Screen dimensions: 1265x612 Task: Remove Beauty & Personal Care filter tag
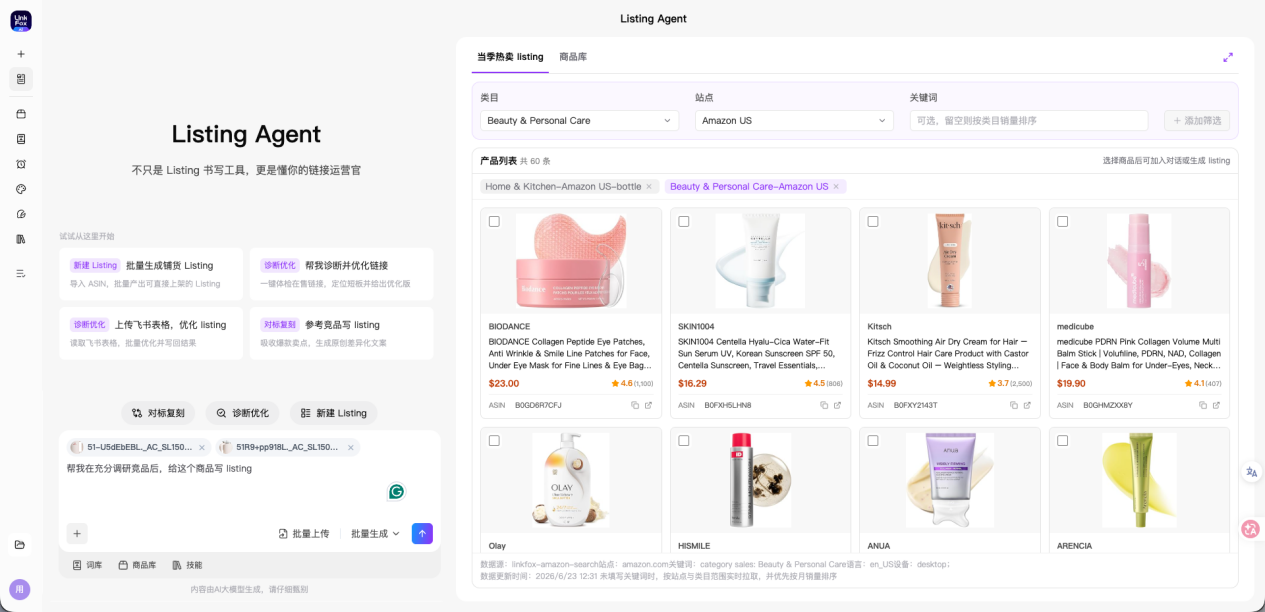tap(837, 187)
